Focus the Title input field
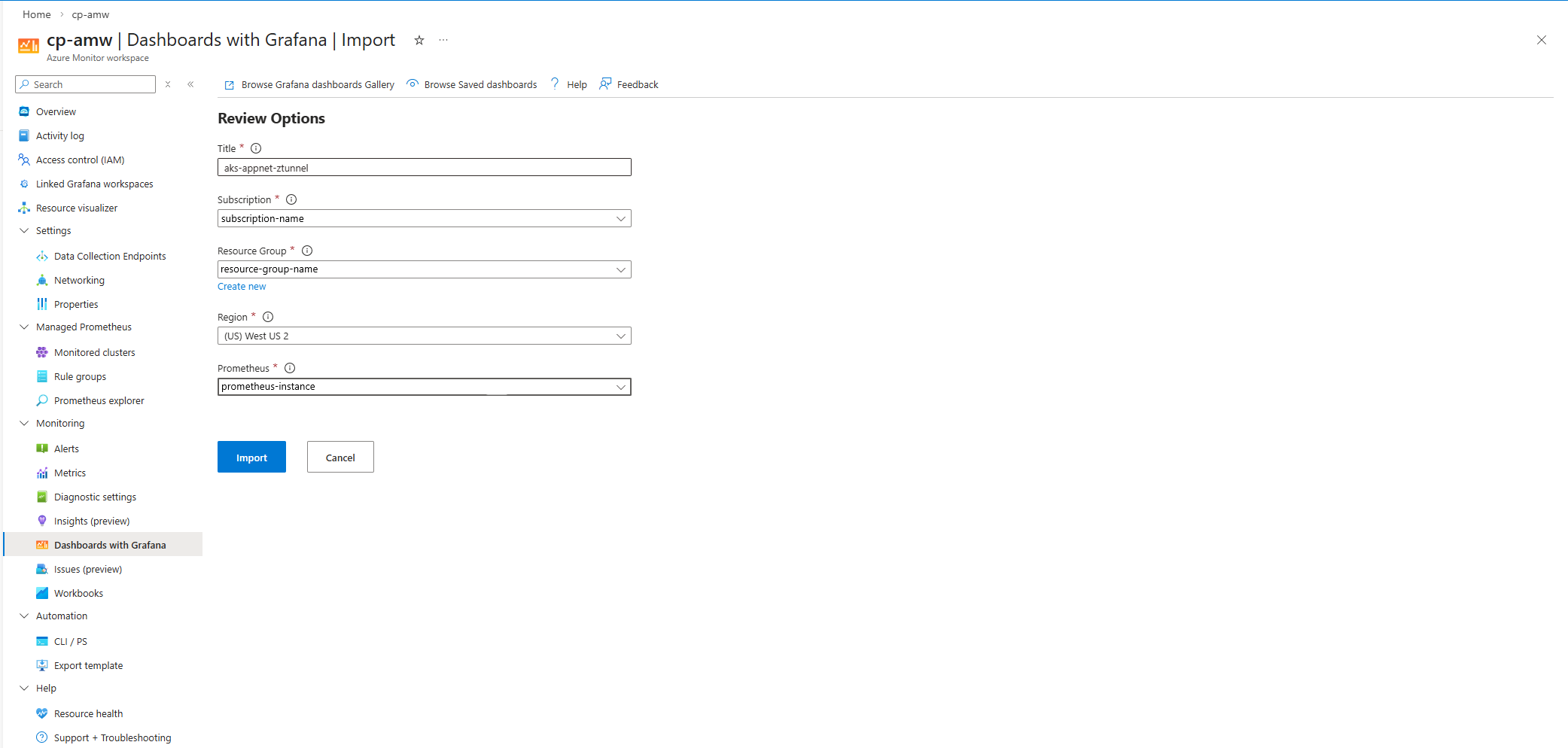 tap(425, 167)
